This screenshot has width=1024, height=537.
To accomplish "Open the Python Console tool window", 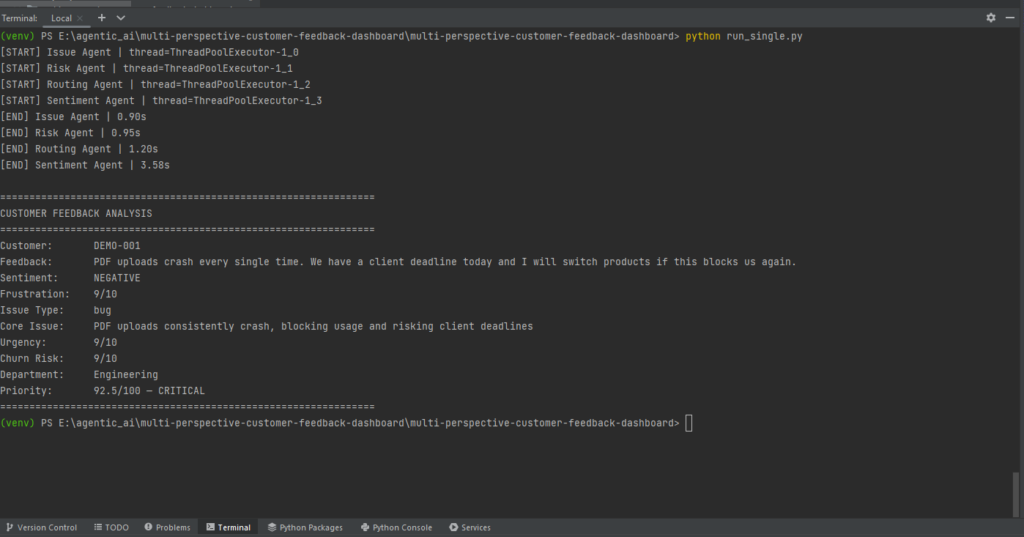I will point(396,527).
